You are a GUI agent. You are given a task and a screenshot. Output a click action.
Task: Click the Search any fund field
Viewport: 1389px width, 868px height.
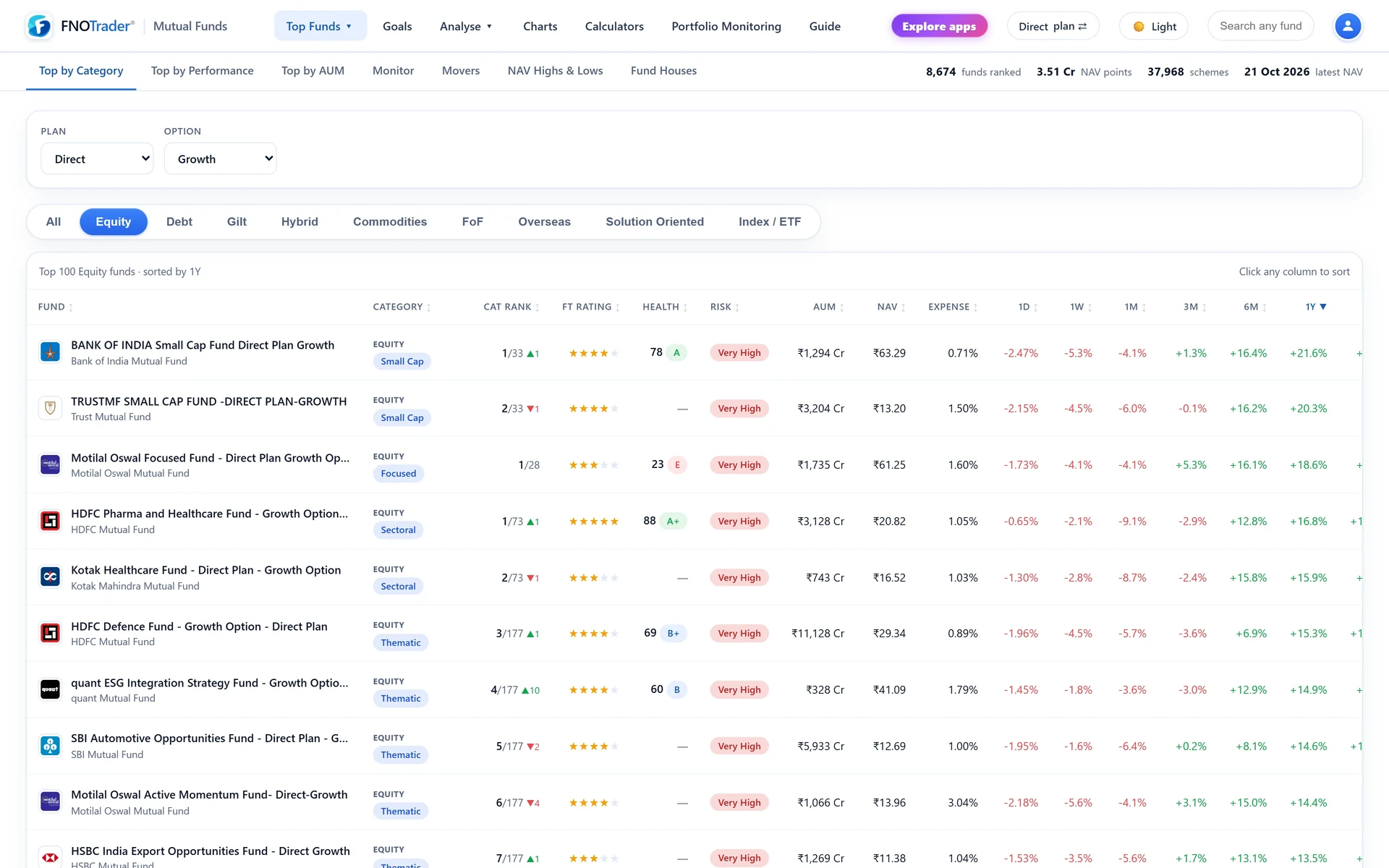(x=1260, y=26)
